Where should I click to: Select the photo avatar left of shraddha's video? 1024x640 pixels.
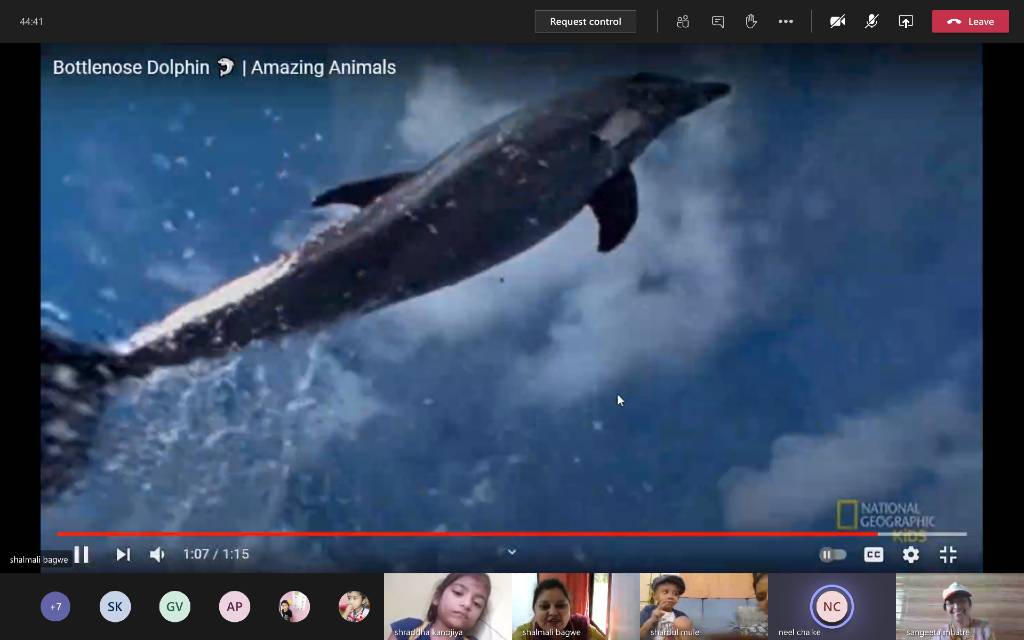point(354,607)
